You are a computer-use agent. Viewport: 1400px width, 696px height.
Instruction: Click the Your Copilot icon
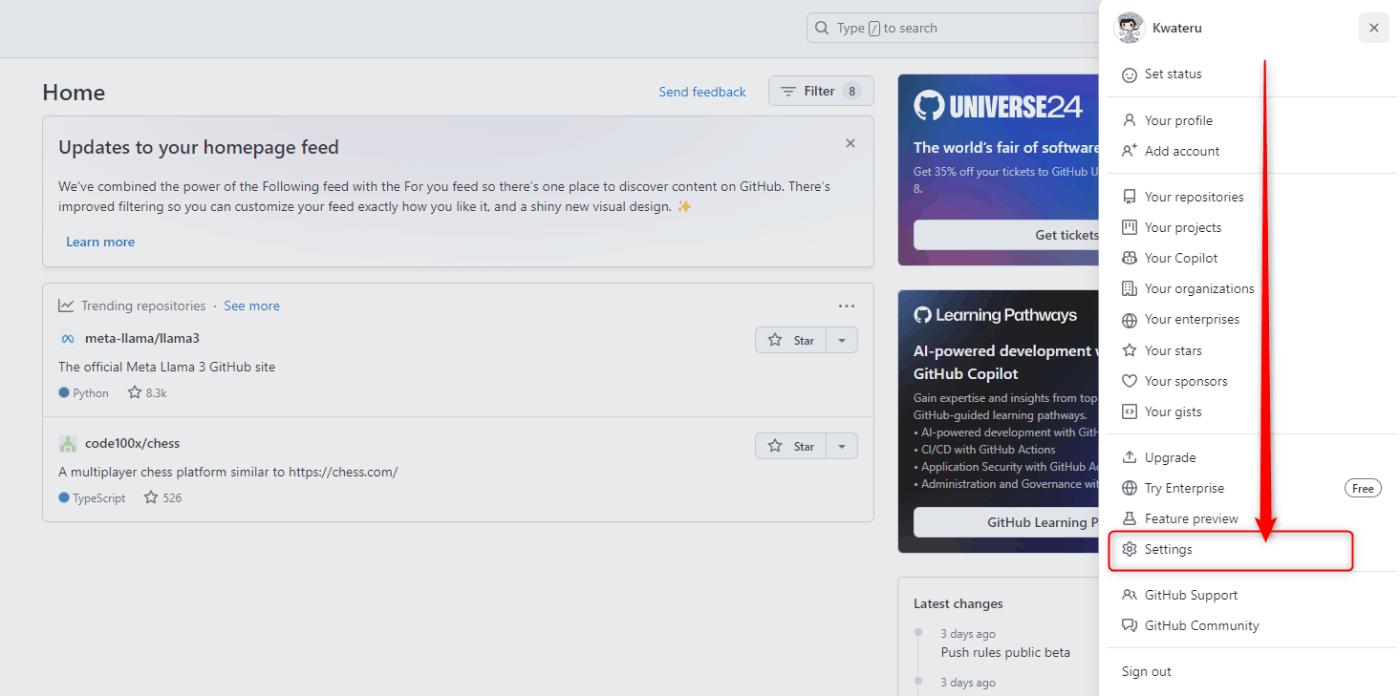pyautogui.click(x=1129, y=258)
